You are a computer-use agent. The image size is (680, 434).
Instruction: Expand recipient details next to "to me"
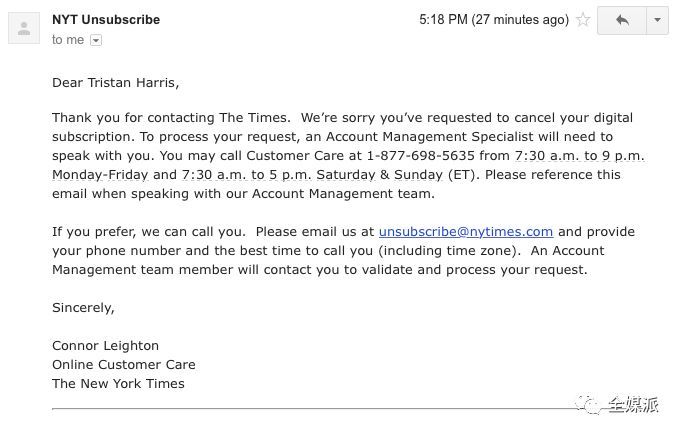point(96,40)
